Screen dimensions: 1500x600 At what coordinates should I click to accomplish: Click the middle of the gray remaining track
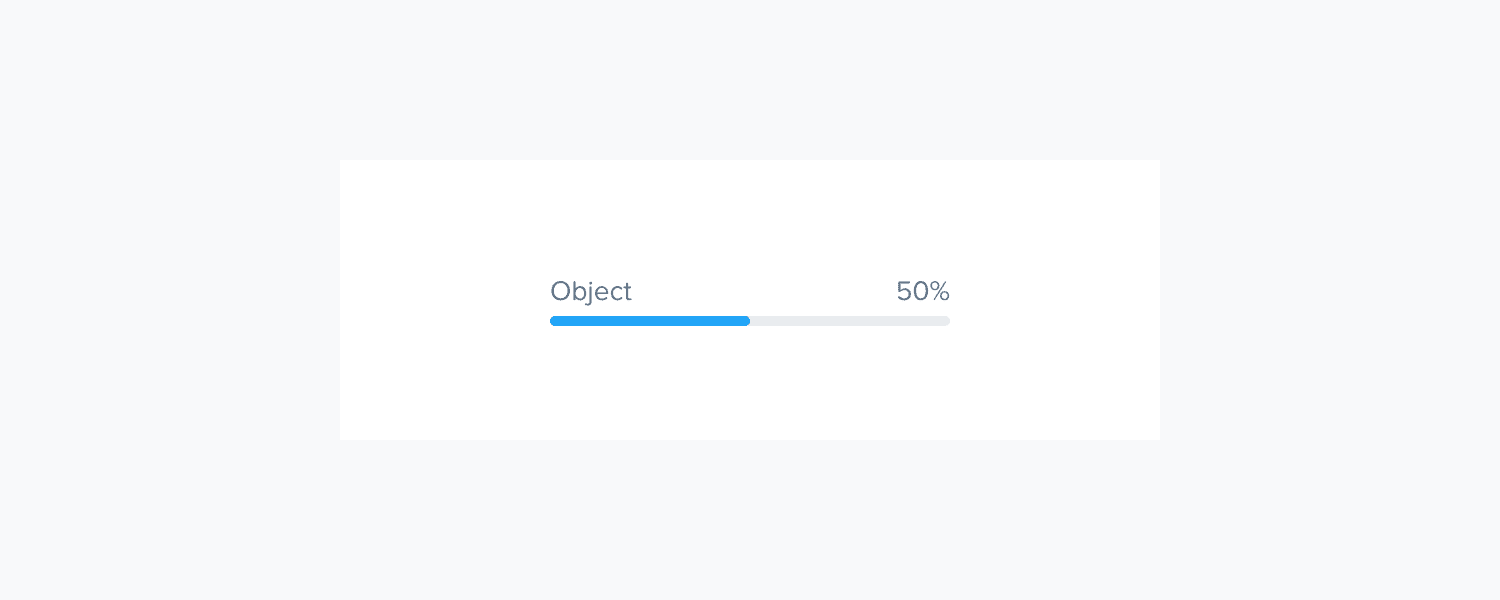[850, 321]
